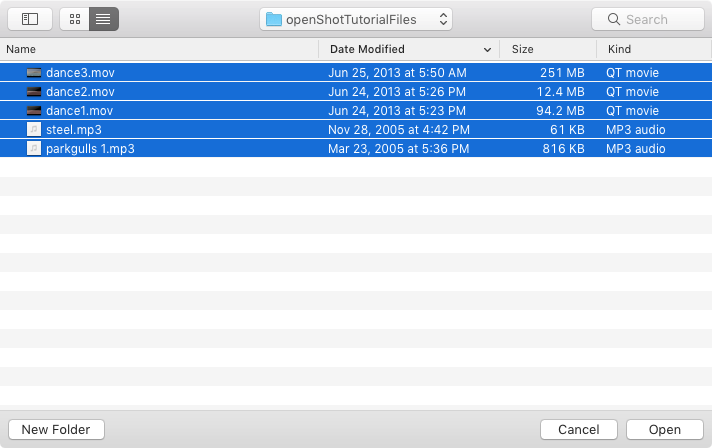Screen dimensions: 712x448
Task: Click in the Search field
Action: [648, 19]
